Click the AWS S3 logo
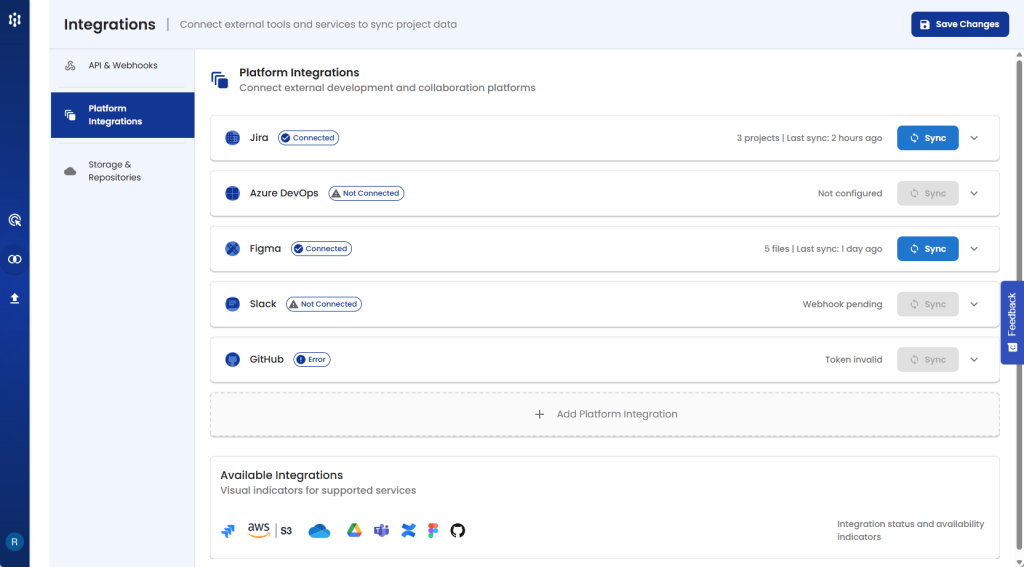The width and height of the screenshot is (1024, 567). [270, 530]
